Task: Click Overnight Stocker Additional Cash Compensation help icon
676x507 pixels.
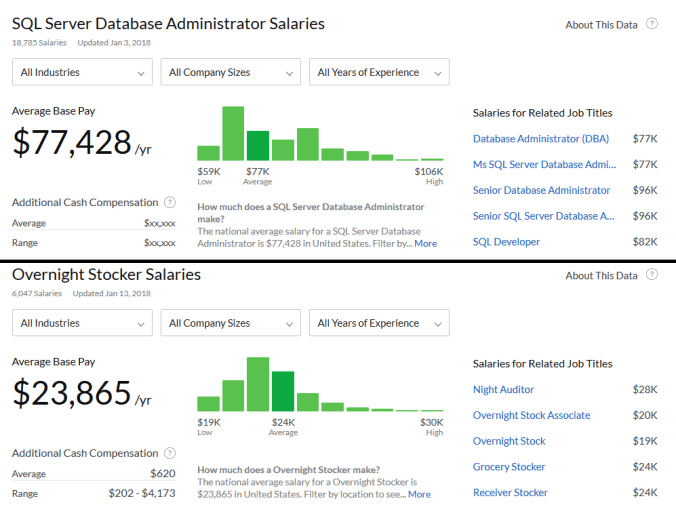Action: point(170,454)
